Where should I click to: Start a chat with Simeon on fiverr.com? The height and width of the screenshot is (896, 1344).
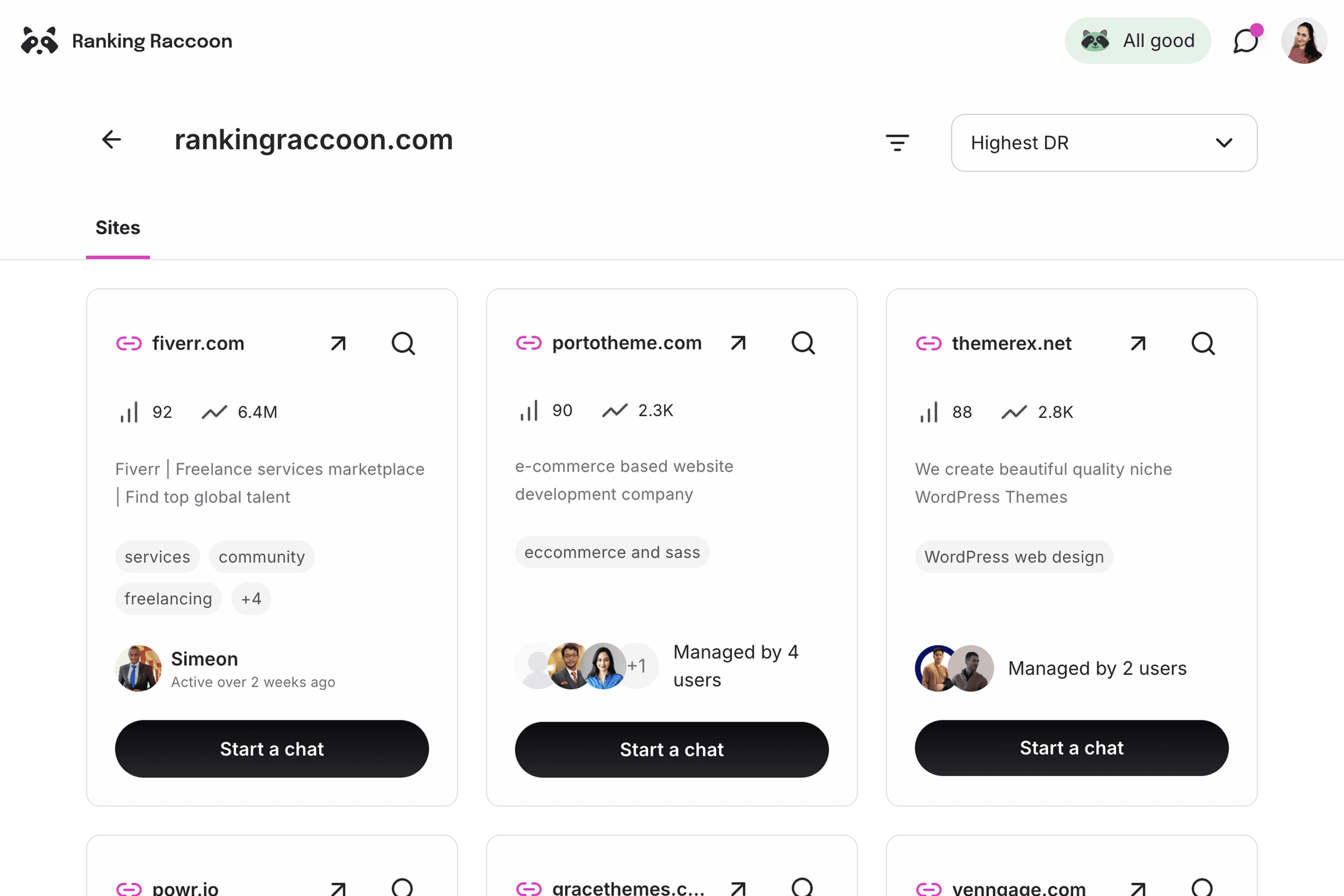click(272, 749)
